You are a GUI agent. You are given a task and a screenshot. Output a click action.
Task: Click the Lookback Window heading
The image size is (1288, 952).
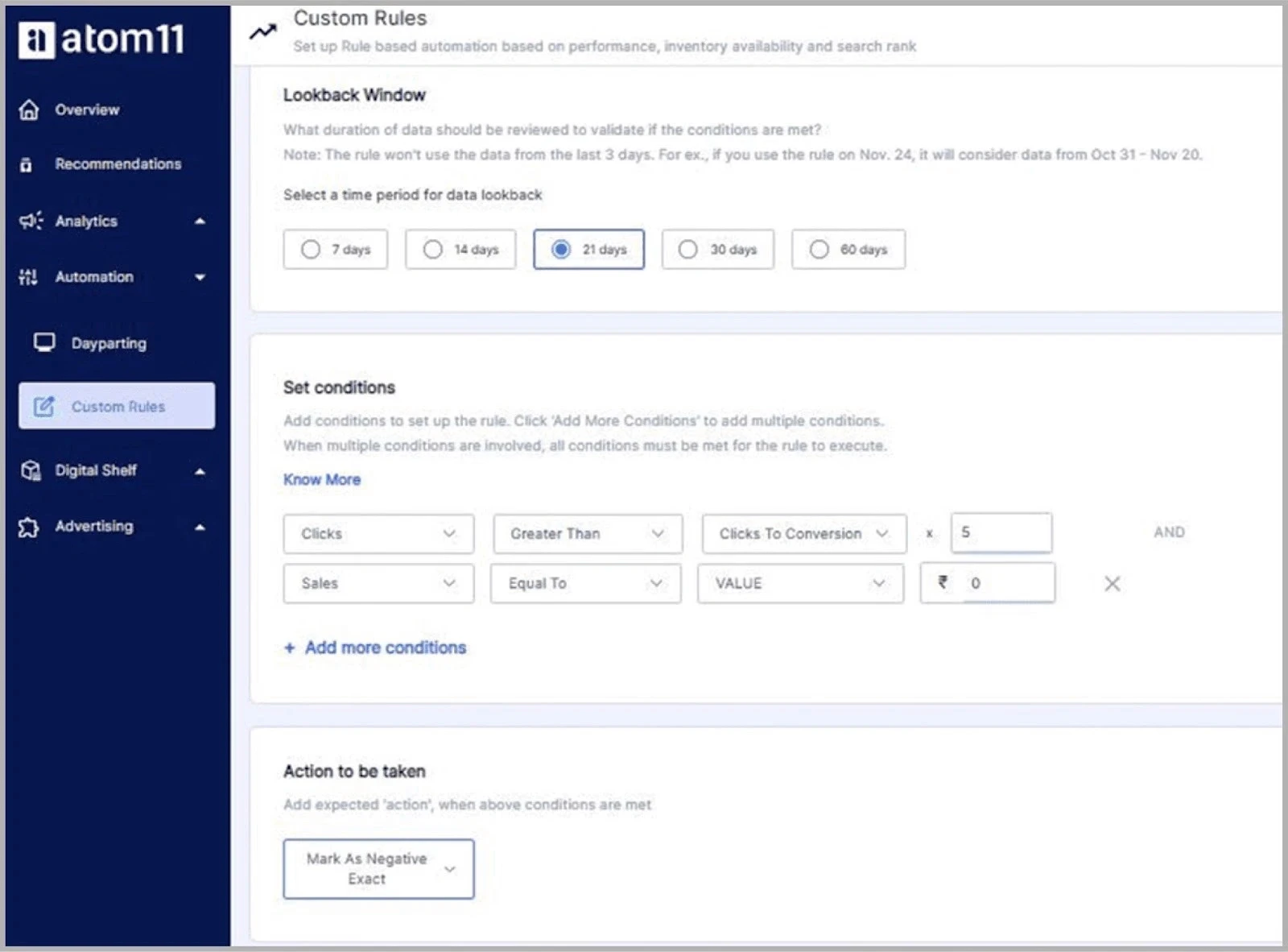[354, 95]
